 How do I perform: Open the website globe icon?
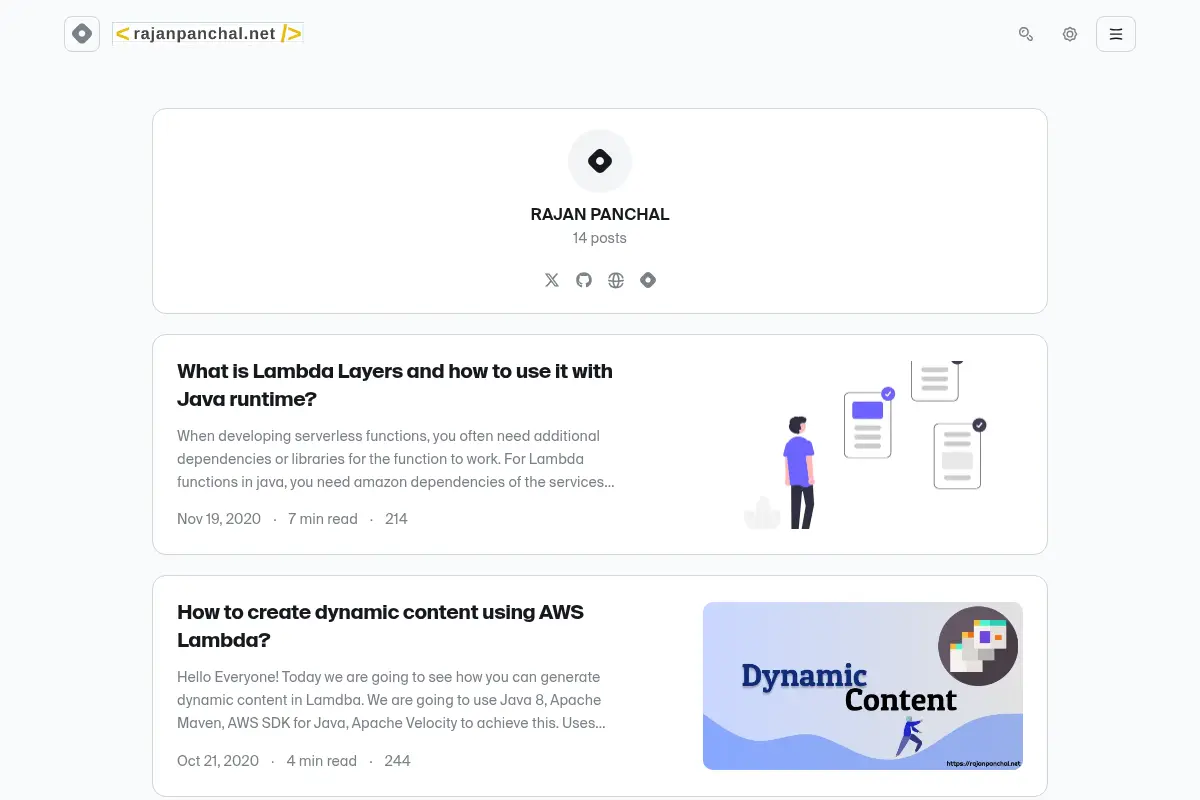click(616, 280)
